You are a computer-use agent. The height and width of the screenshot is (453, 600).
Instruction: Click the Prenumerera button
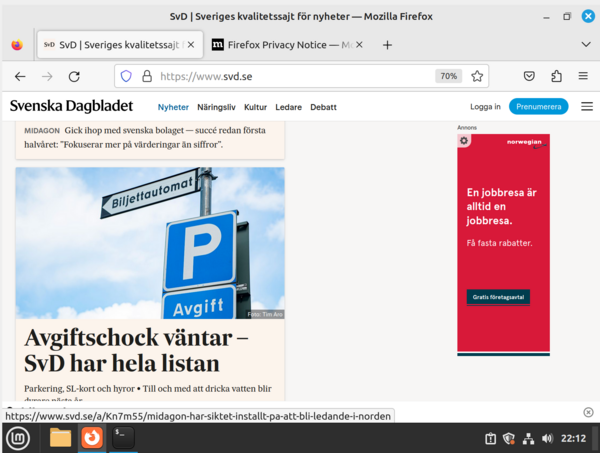538,106
